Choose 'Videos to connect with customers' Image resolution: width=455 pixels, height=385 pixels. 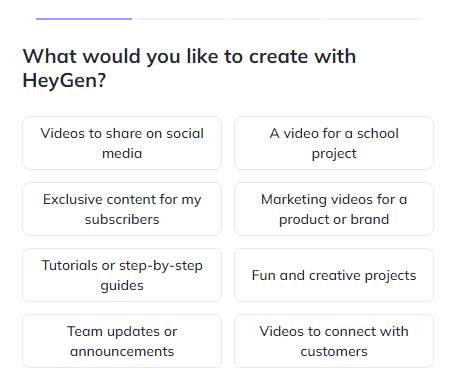click(x=334, y=341)
